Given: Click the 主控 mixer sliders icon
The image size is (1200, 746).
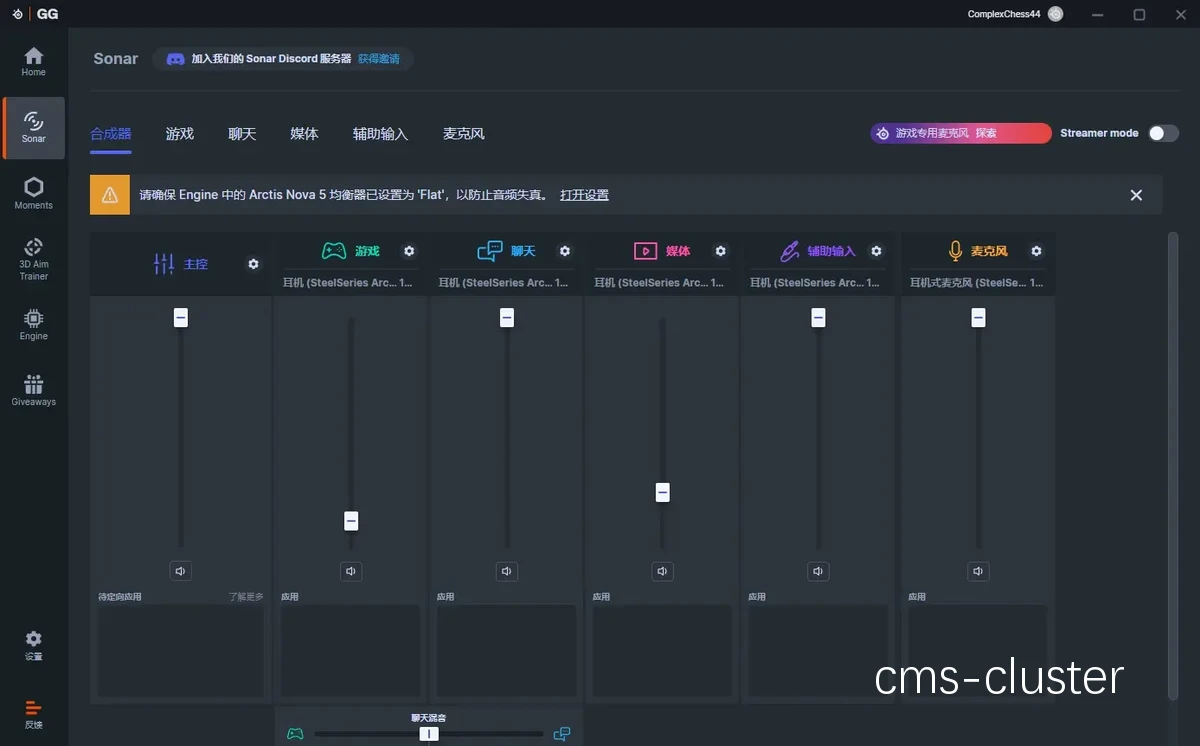Looking at the screenshot, I should pyautogui.click(x=164, y=264).
